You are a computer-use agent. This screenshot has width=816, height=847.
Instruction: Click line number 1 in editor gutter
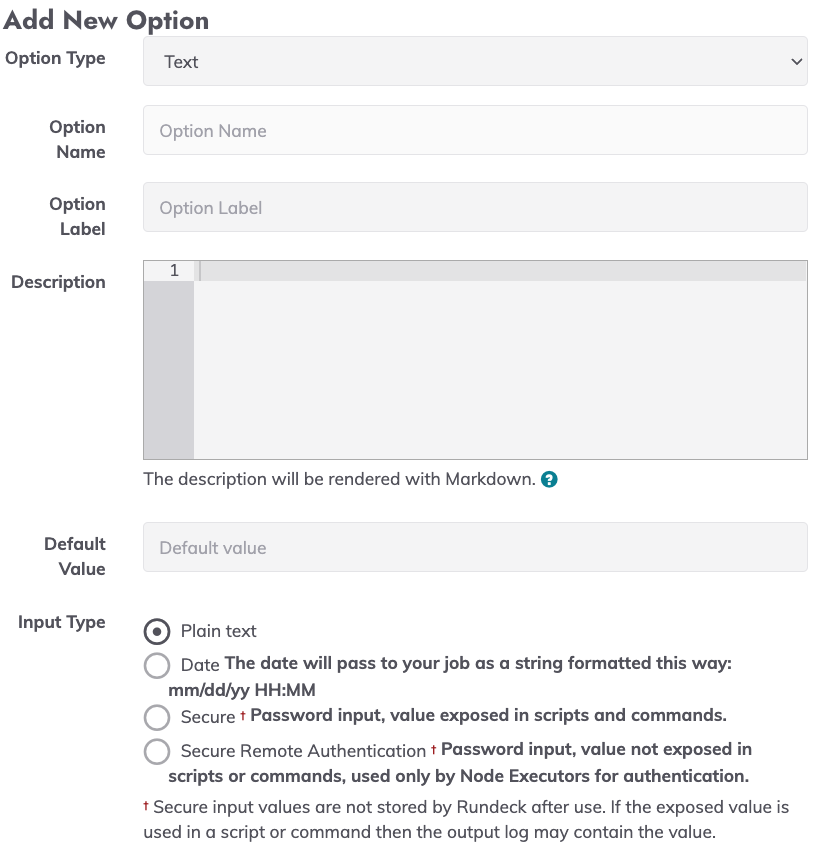click(174, 270)
